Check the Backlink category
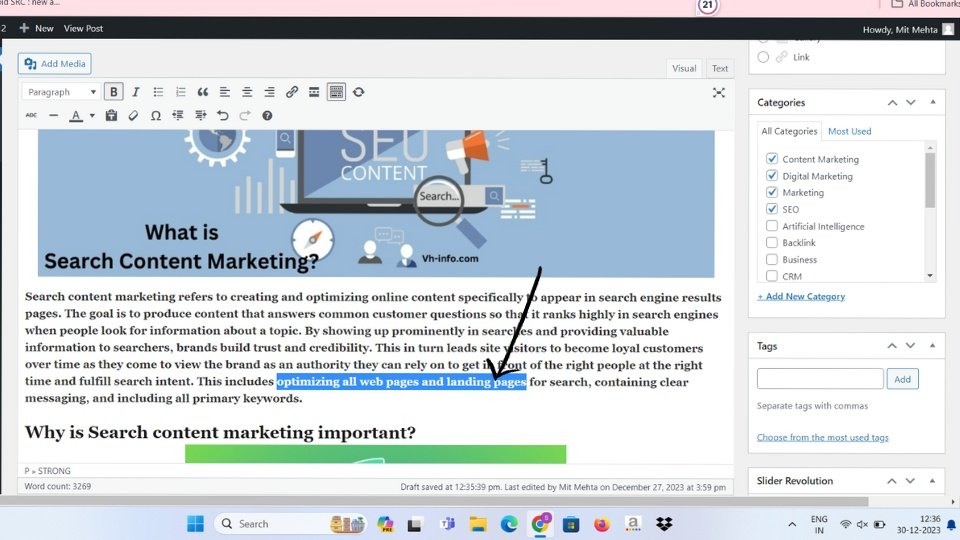960x540 pixels. (x=771, y=242)
